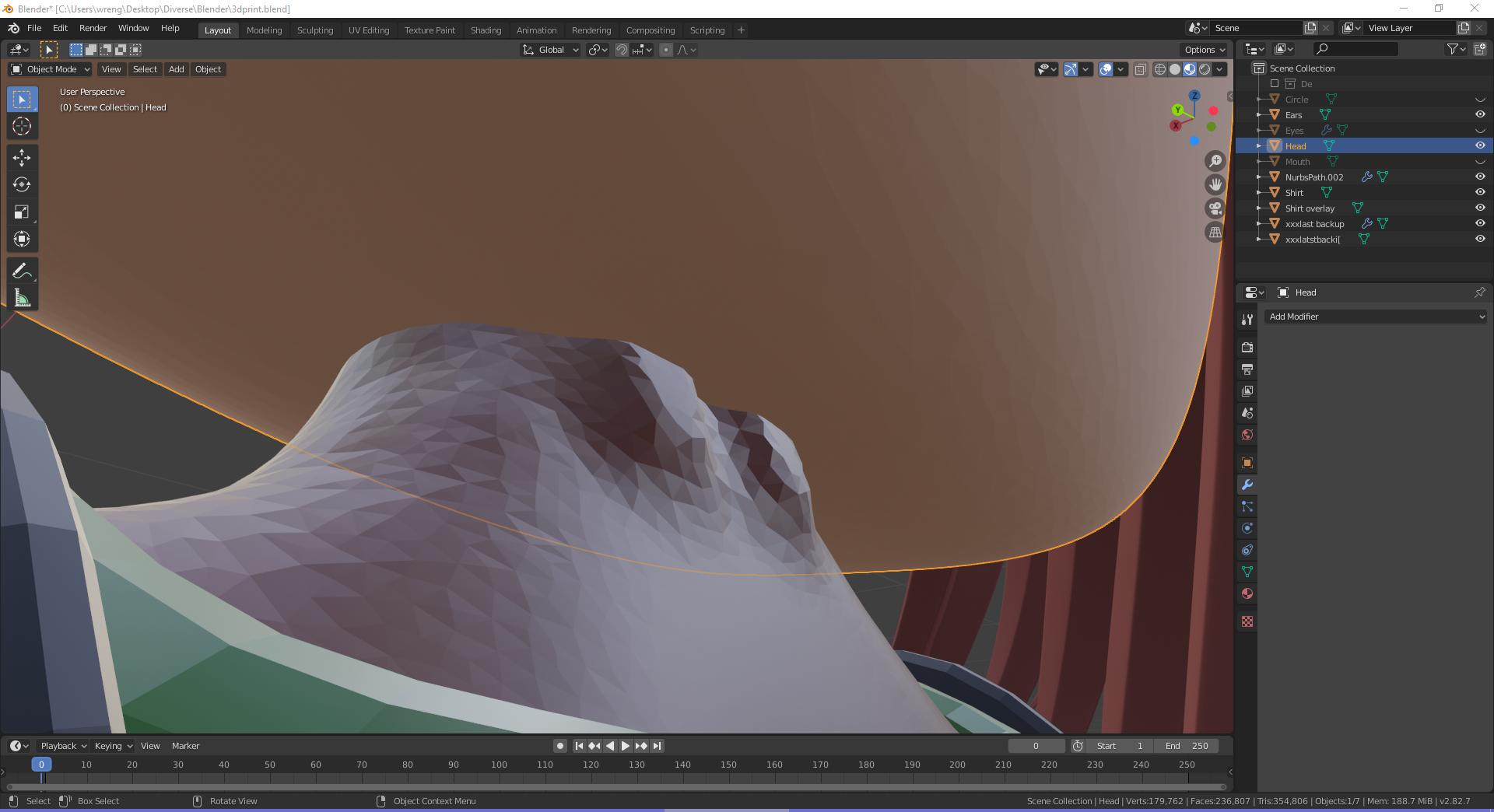This screenshot has height=812, width=1494.
Task: Open the Render properties tab
Action: (x=1247, y=347)
